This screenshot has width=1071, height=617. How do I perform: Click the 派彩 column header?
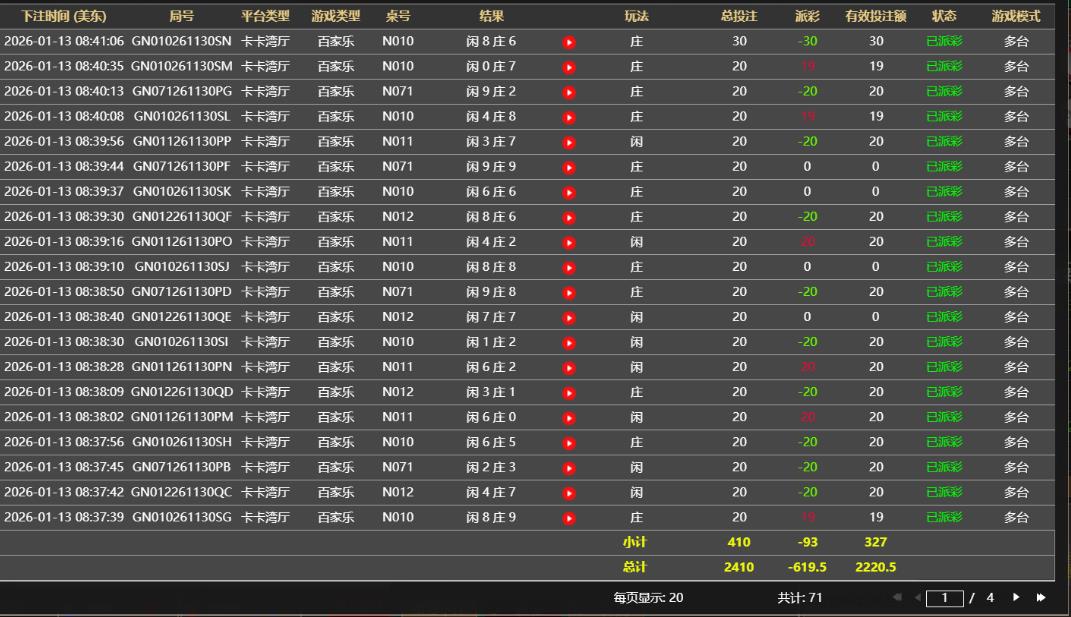807,16
